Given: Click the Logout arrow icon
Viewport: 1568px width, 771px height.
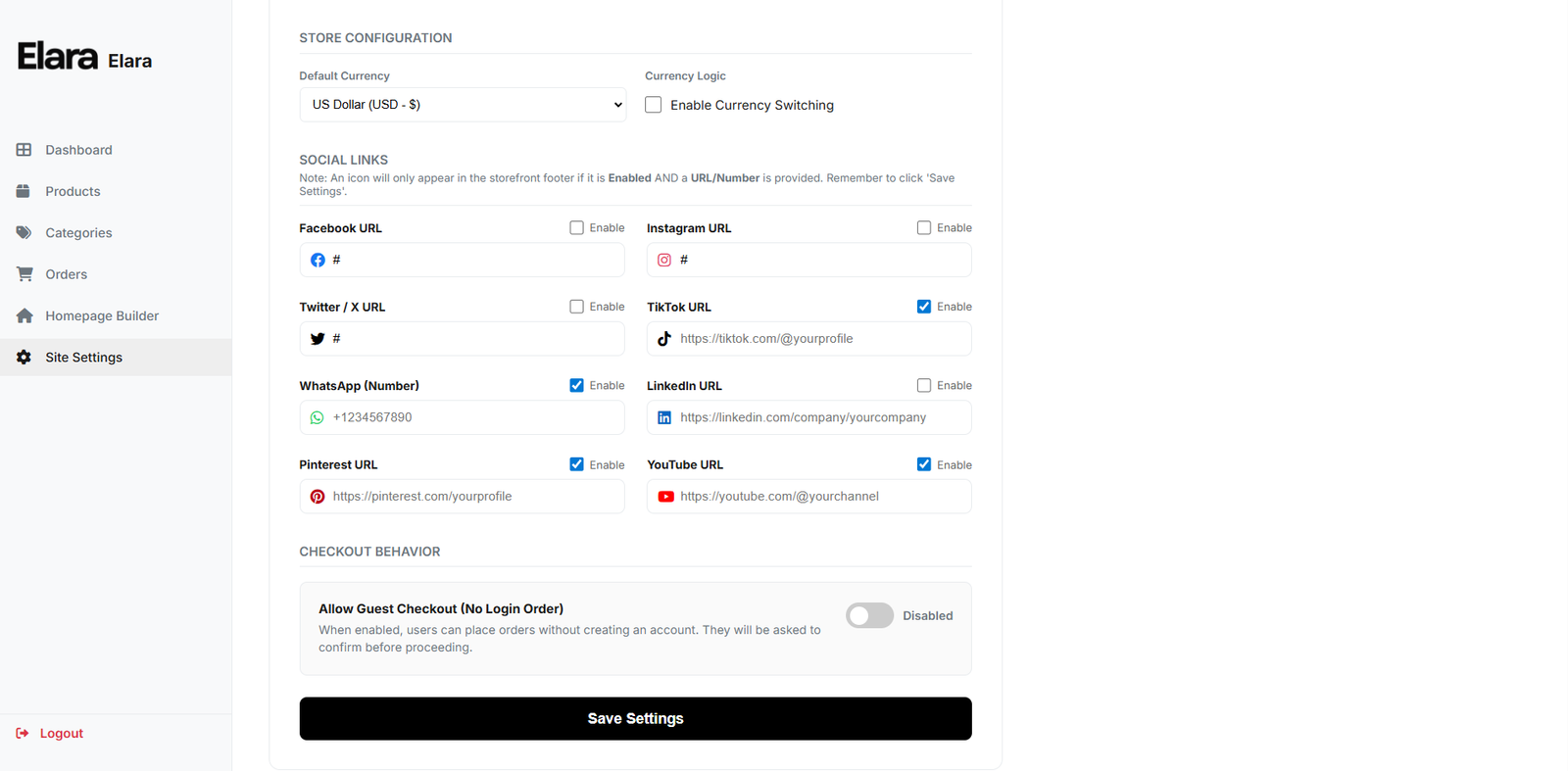Looking at the screenshot, I should pyautogui.click(x=23, y=733).
